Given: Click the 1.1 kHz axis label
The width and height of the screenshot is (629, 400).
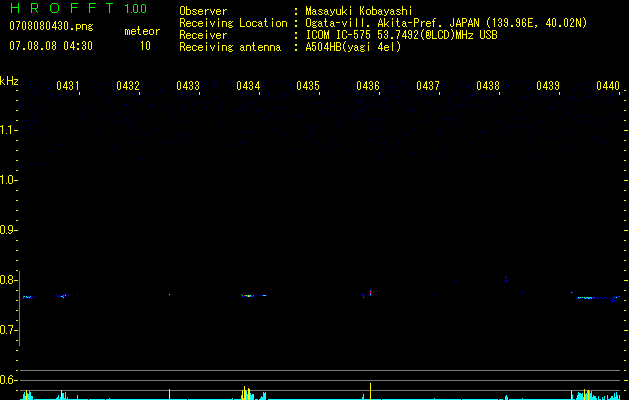Looking at the screenshot, I should point(7,130).
